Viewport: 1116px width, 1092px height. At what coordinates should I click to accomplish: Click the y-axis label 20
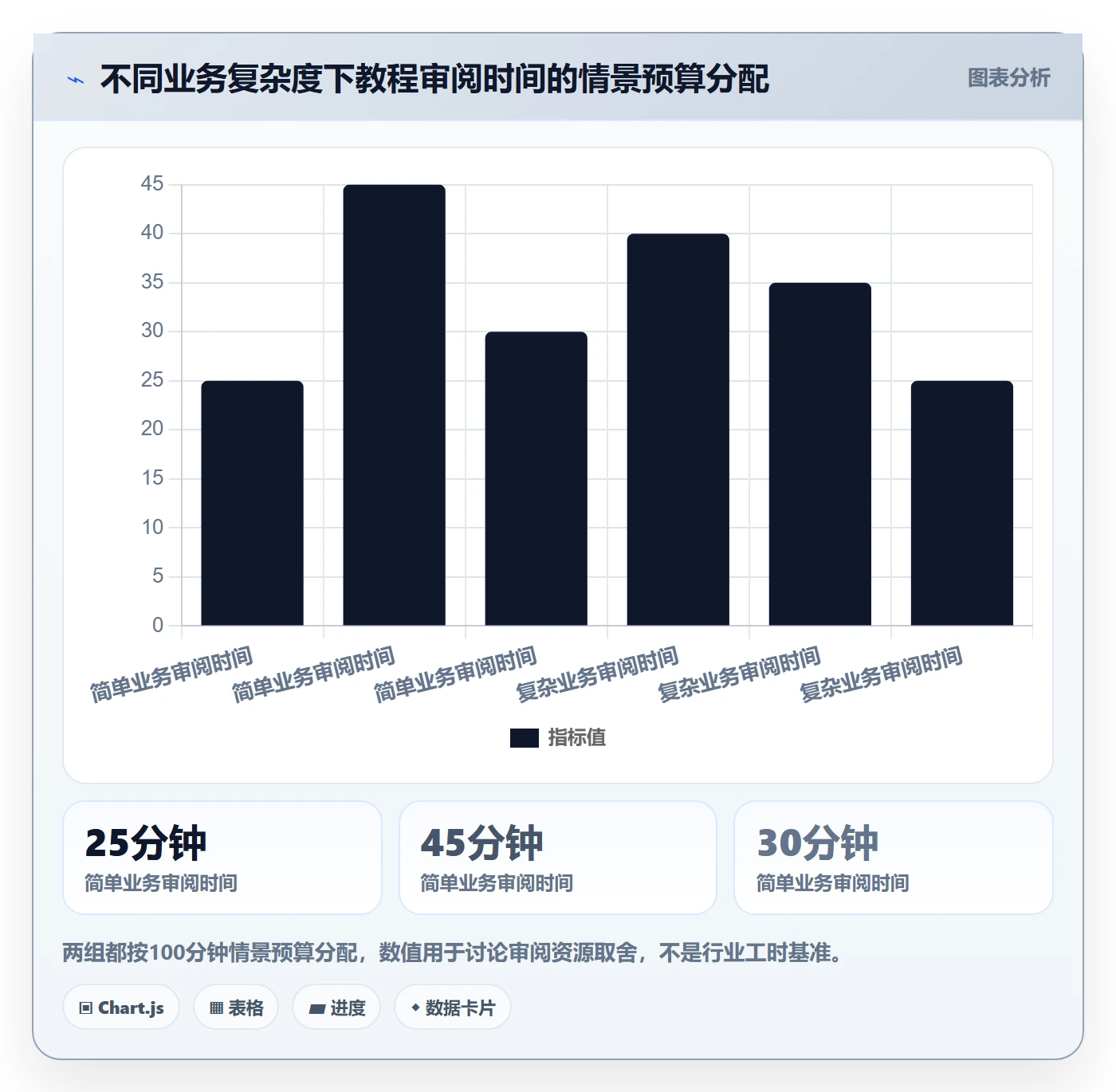[x=152, y=429]
